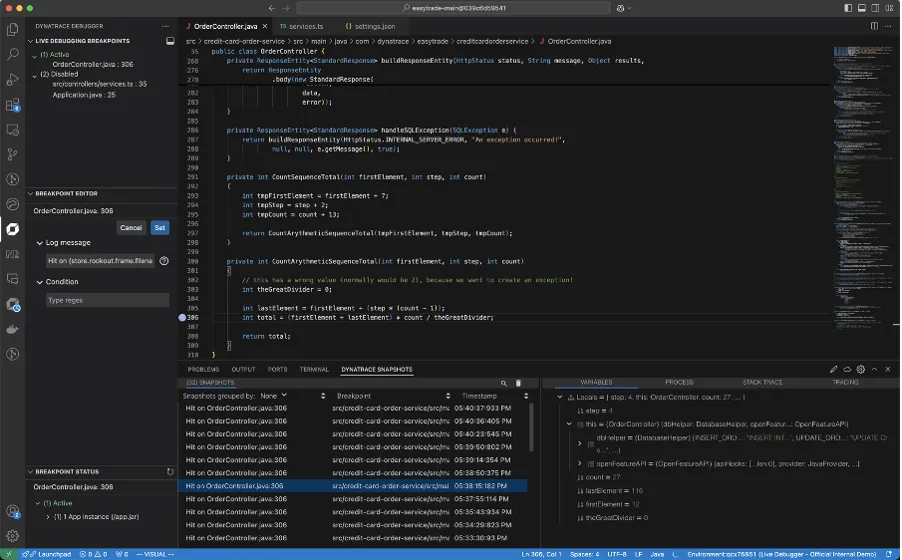The height and width of the screenshot is (560, 902).
Task: Open notifications bell in status bar
Action: pyautogui.click(x=889, y=554)
